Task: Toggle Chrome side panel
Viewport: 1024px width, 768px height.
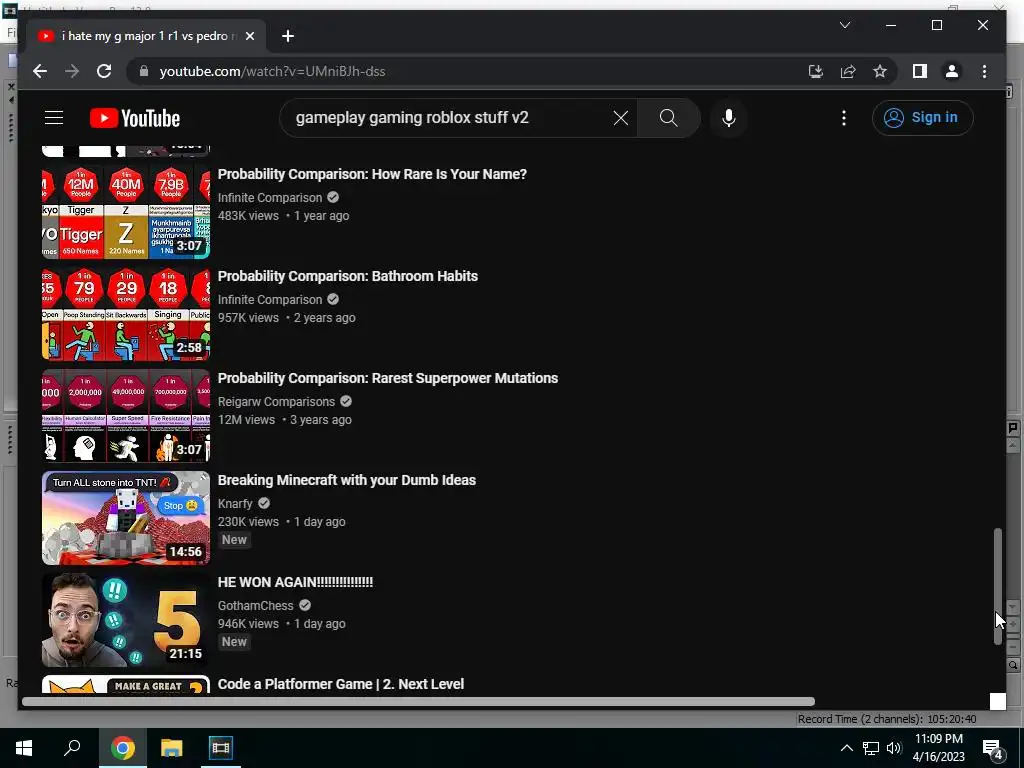Action: (920, 71)
